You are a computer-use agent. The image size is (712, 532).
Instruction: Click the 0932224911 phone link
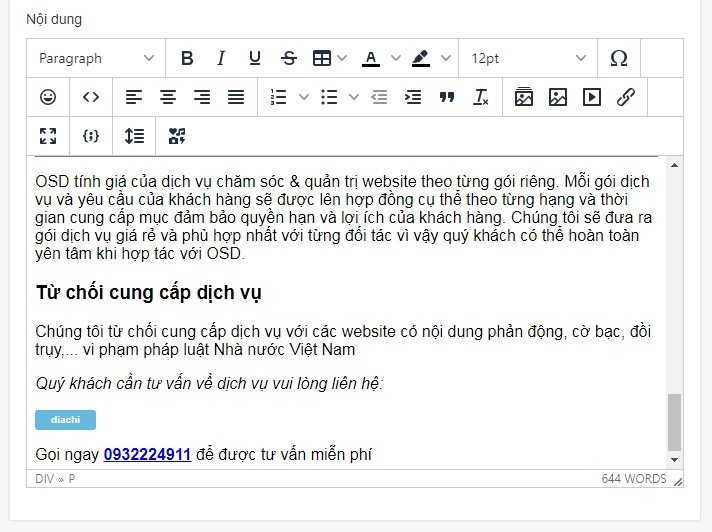point(147,455)
